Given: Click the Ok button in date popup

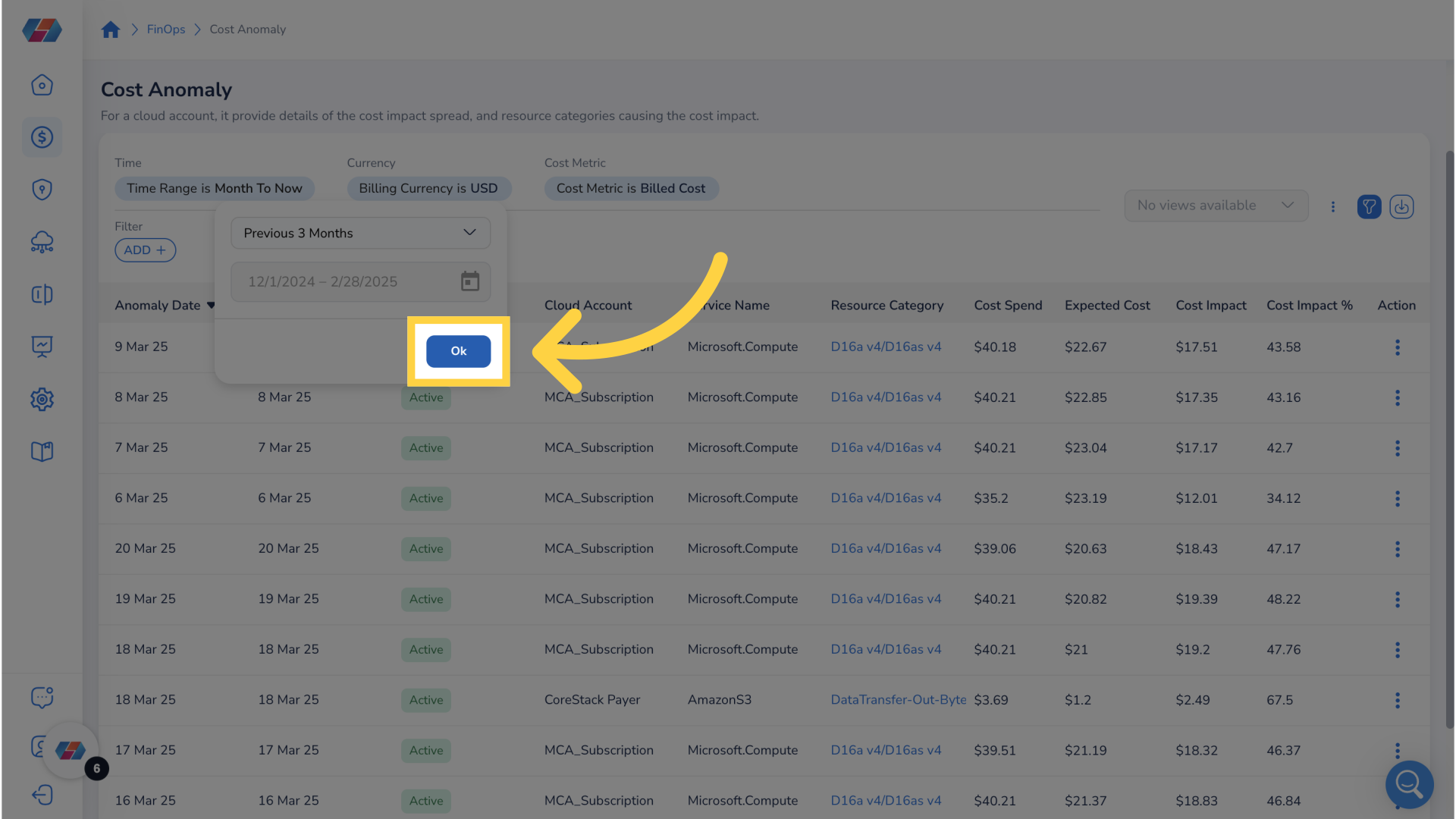Looking at the screenshot, I should pyautogui.click(x=458, y=351).
